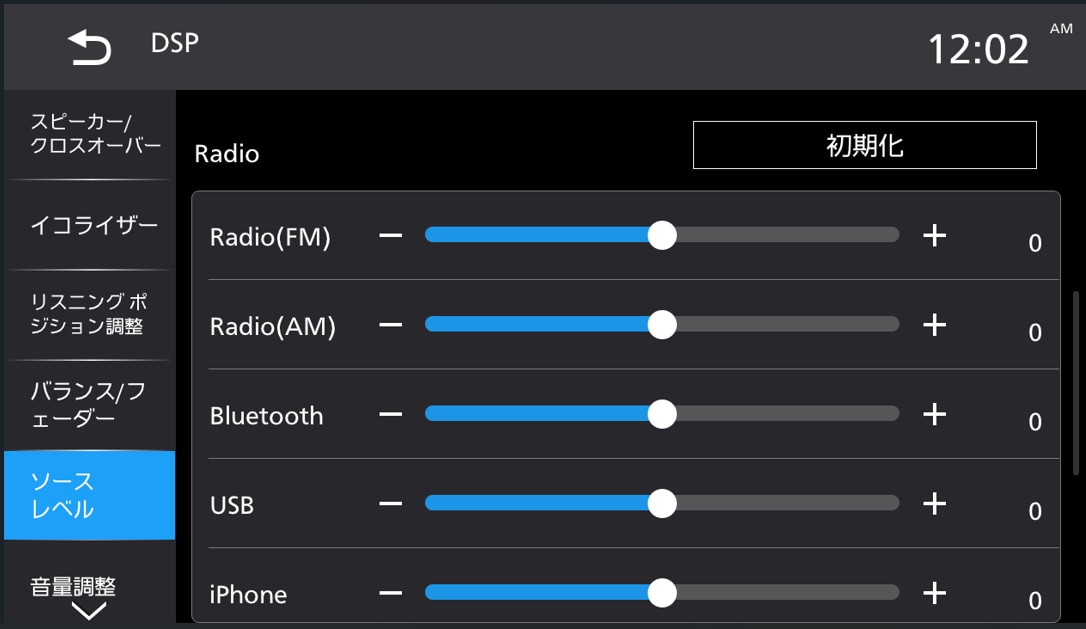
Task: Increase USB source level using plus
Action: 934,504
